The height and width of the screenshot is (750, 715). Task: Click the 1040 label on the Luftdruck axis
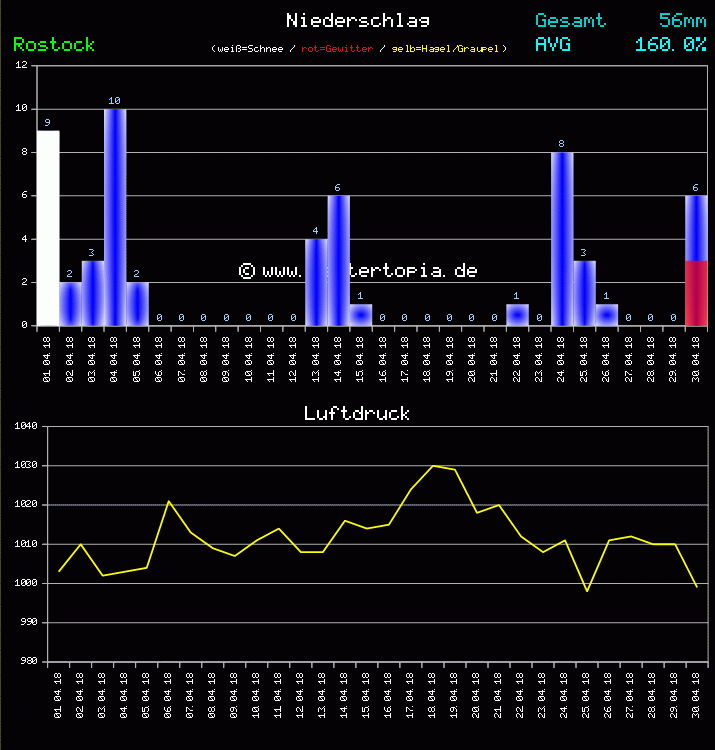22,427
